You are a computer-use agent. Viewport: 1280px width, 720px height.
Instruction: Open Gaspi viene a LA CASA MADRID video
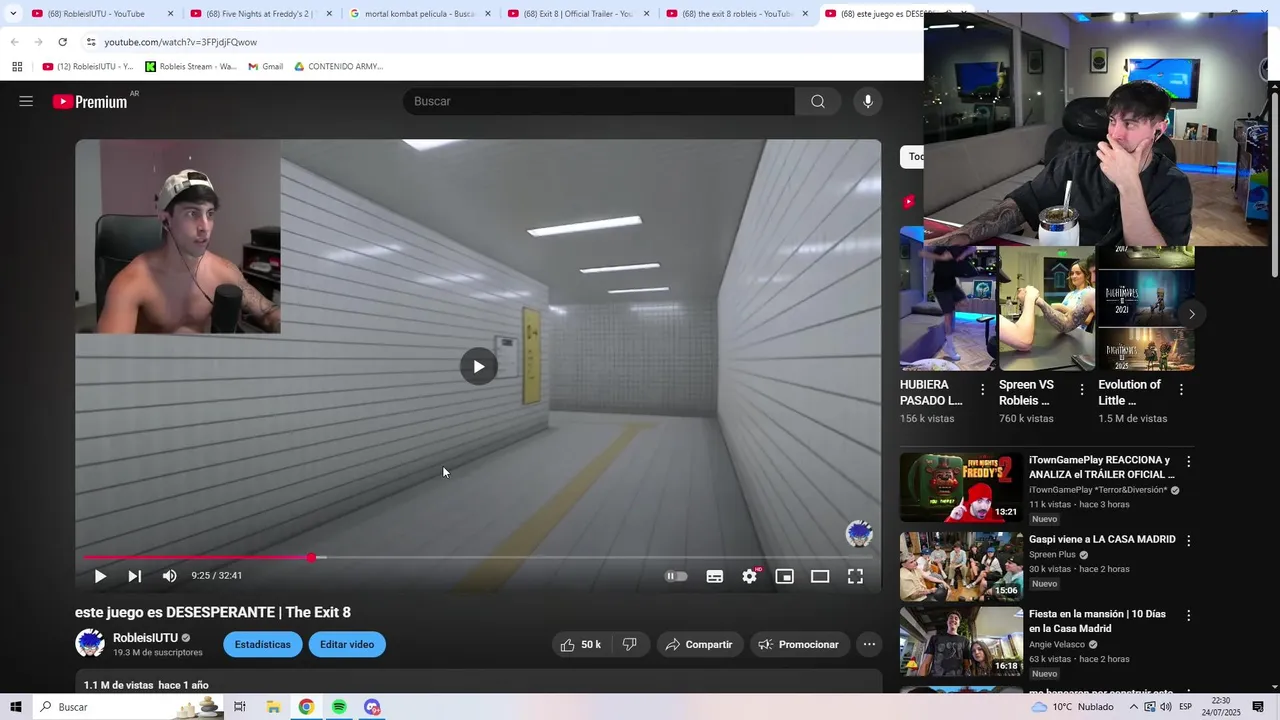pos(961,566)
